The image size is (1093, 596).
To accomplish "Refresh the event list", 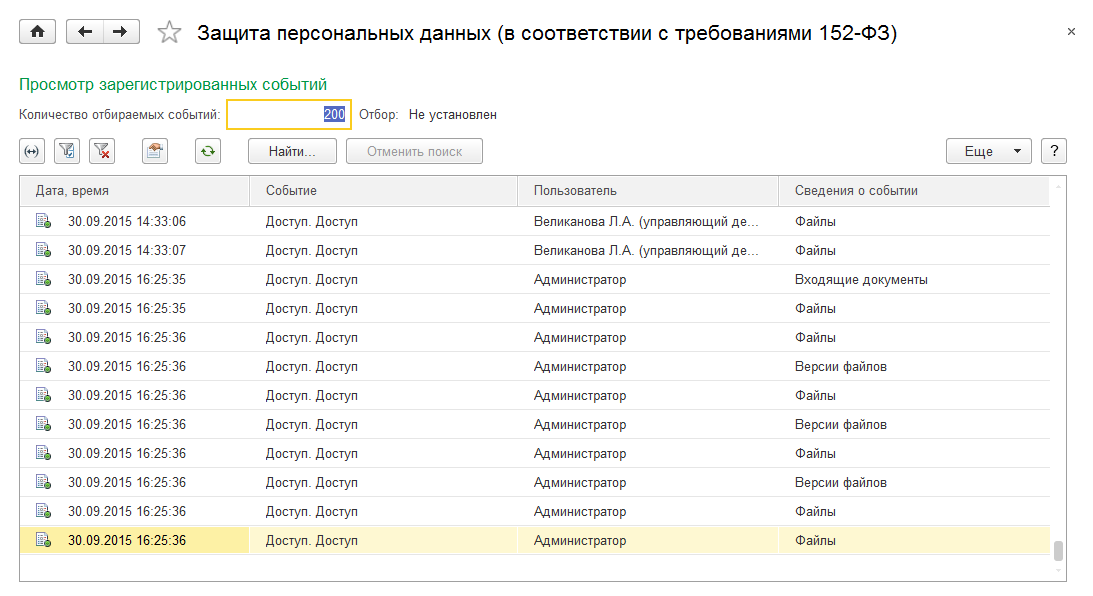I will click(x=207, y=151).
